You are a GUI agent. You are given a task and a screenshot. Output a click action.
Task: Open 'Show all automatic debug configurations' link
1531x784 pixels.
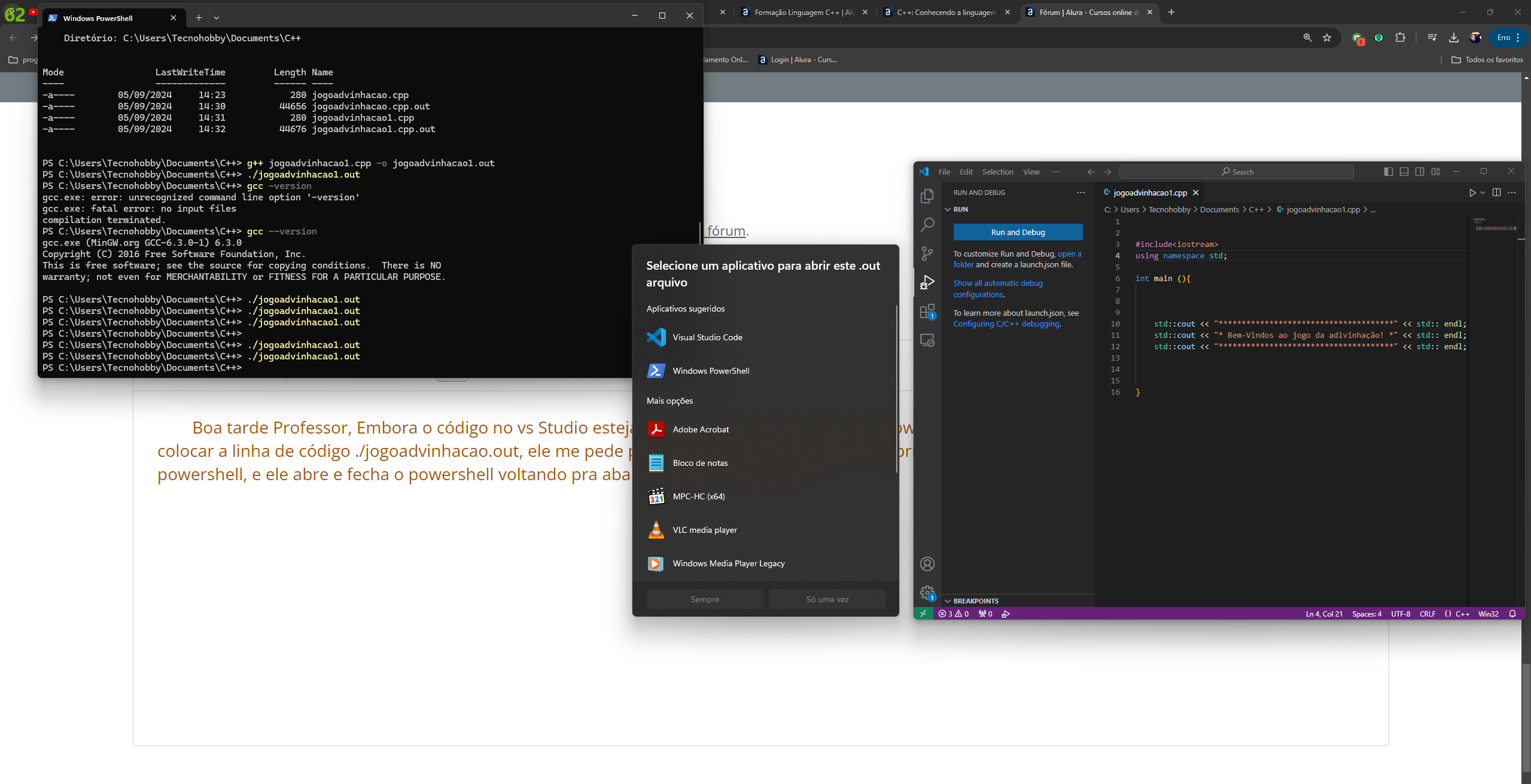pos(997,289)
